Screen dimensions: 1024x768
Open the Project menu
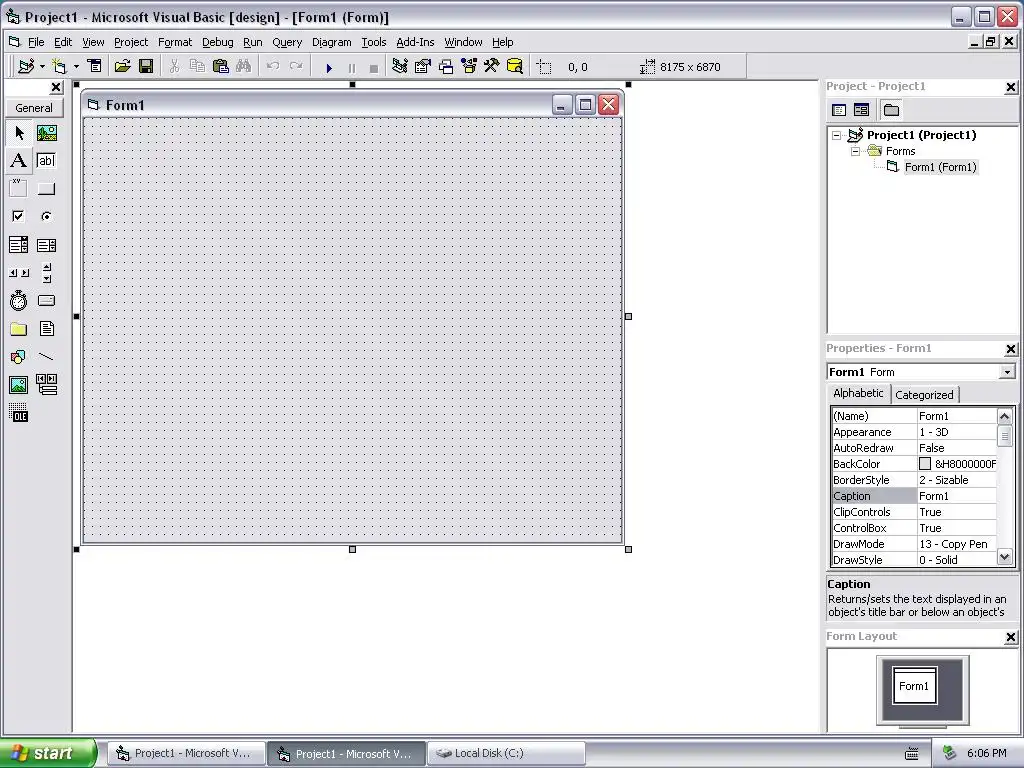tap(131, 42)
